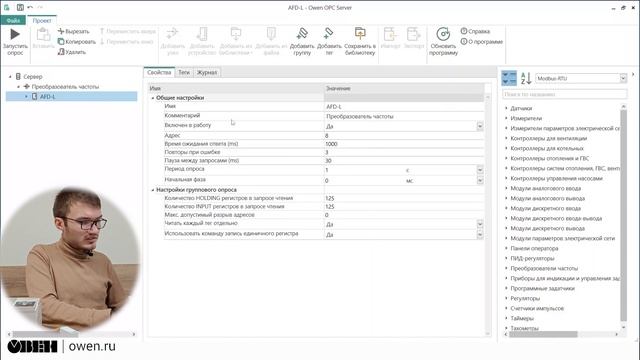
Task: Expand Таймеры library category
Action: pos(506,318)
